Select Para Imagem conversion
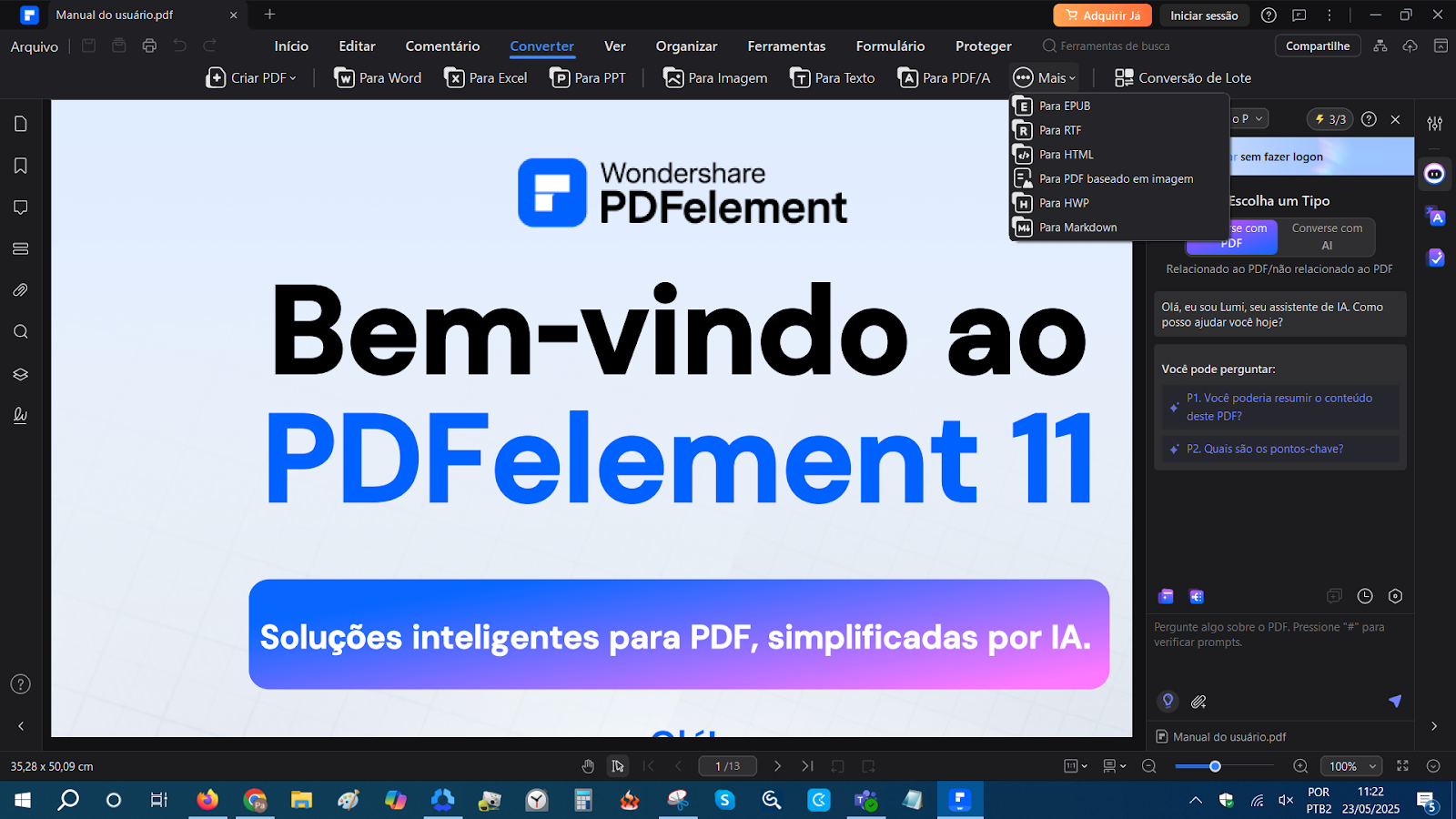The image size is (1456, 819). (715, 78)
